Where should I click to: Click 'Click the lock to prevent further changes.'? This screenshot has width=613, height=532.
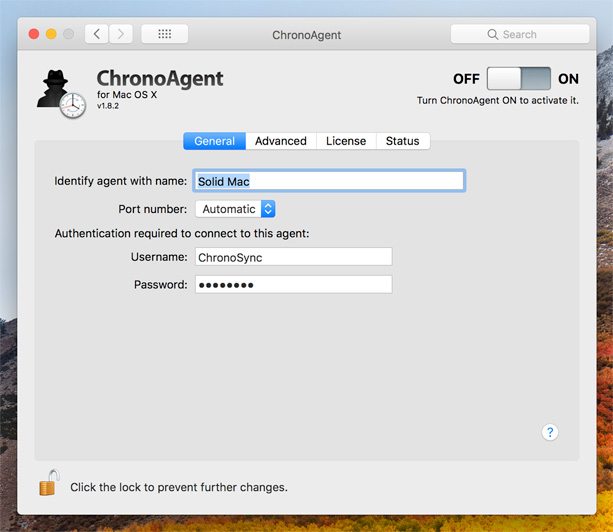coord(179,487)
